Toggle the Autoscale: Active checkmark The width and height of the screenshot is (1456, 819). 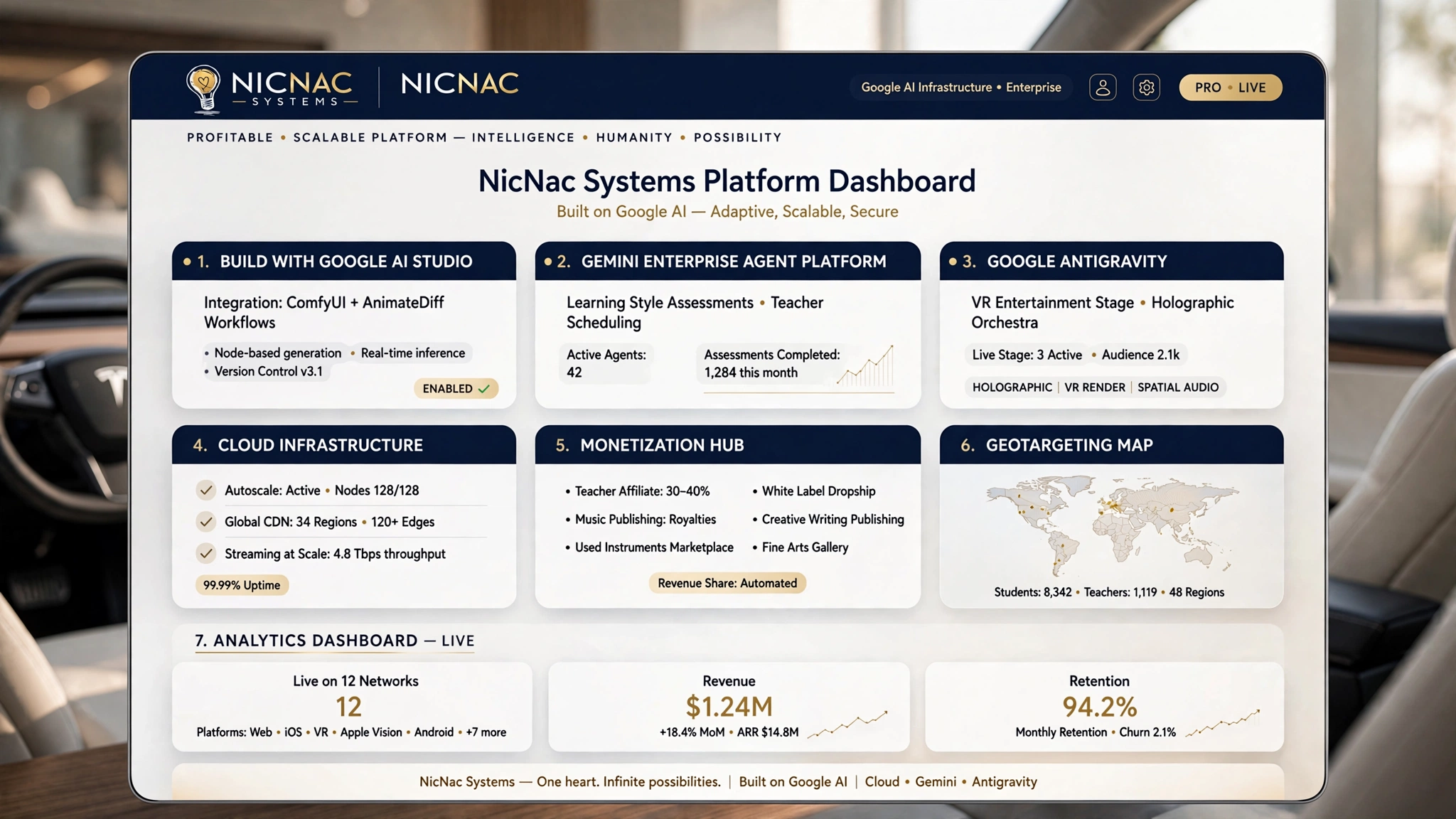(x=206, y=490)
